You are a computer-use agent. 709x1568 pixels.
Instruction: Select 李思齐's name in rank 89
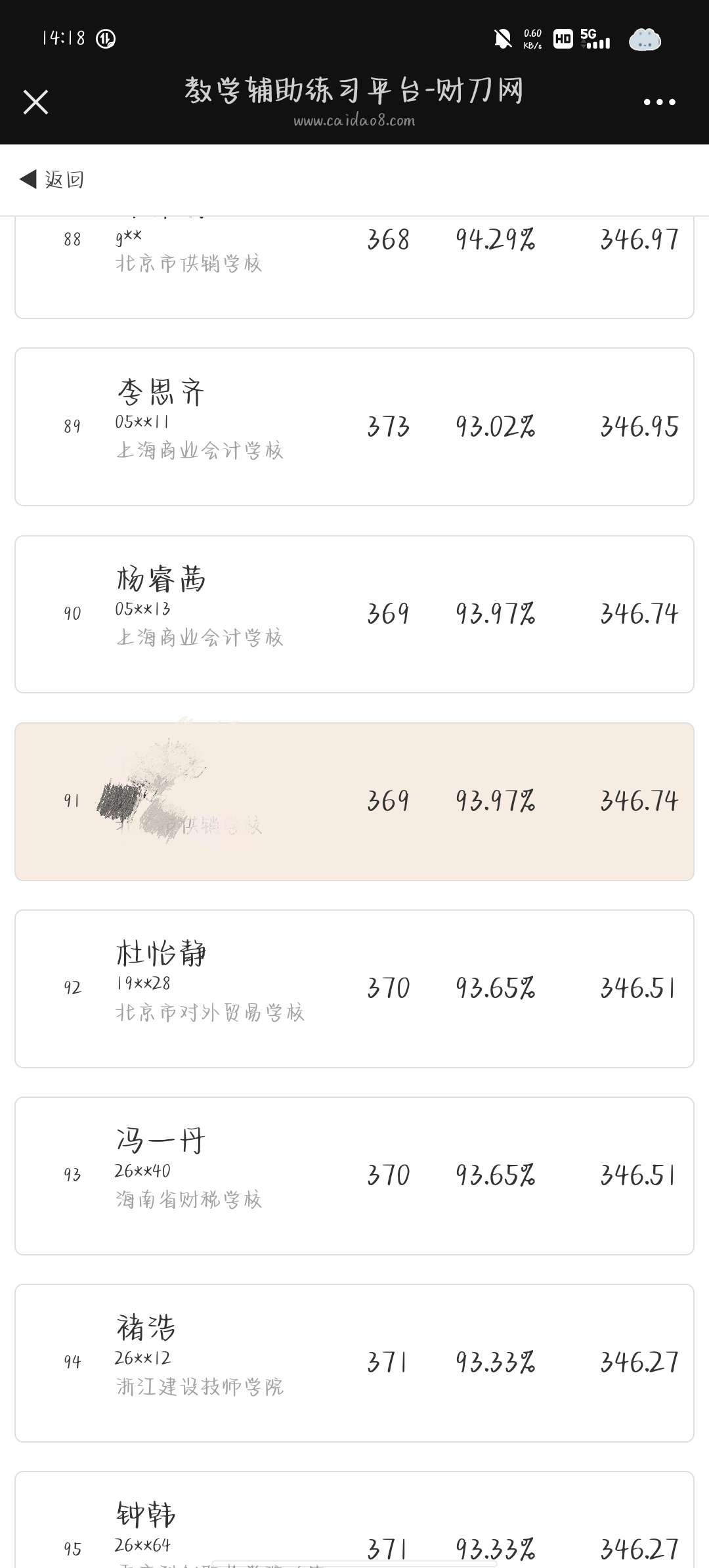tap(161, 393)
